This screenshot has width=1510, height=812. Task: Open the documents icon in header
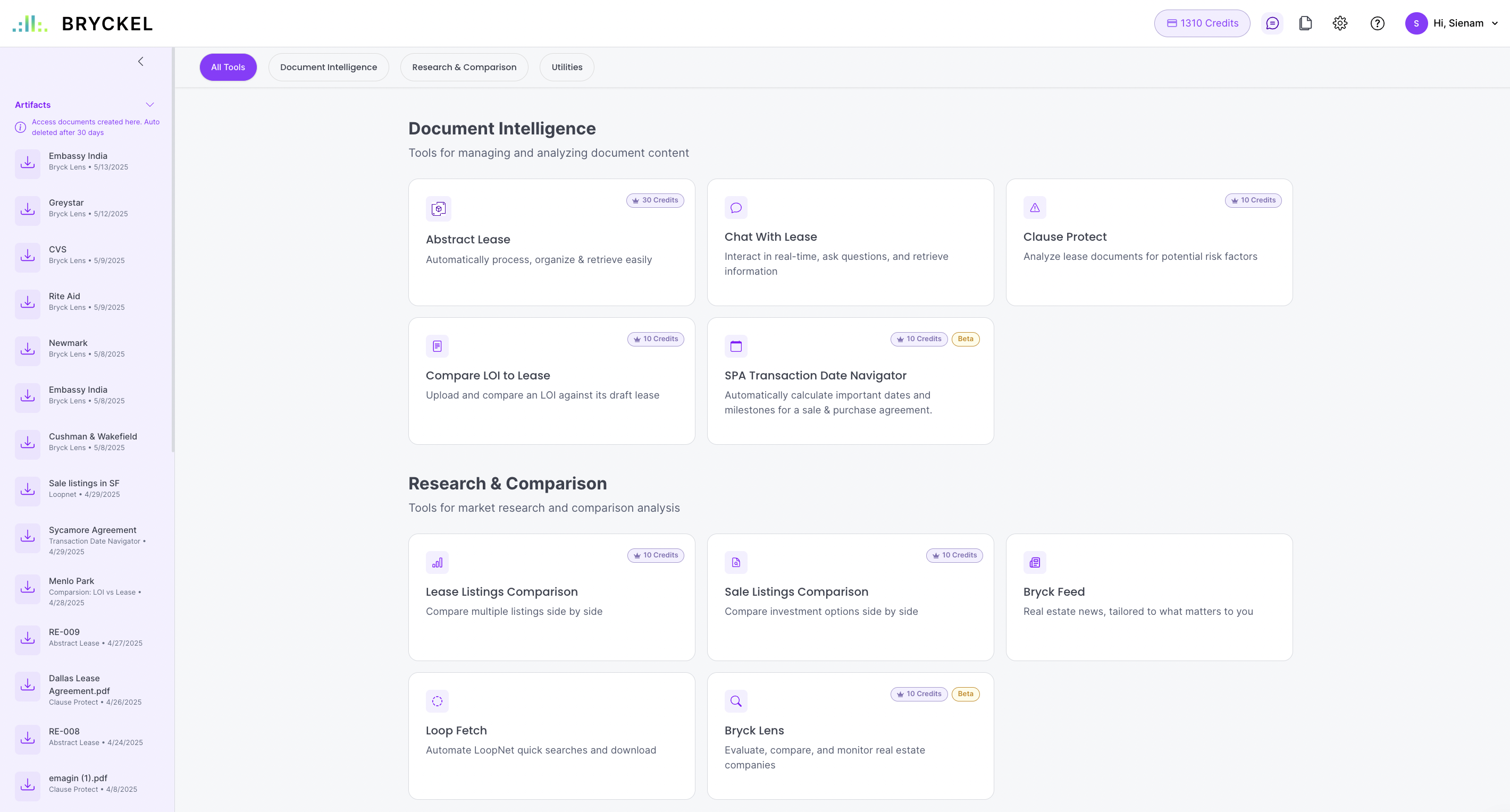[1305, 23]
